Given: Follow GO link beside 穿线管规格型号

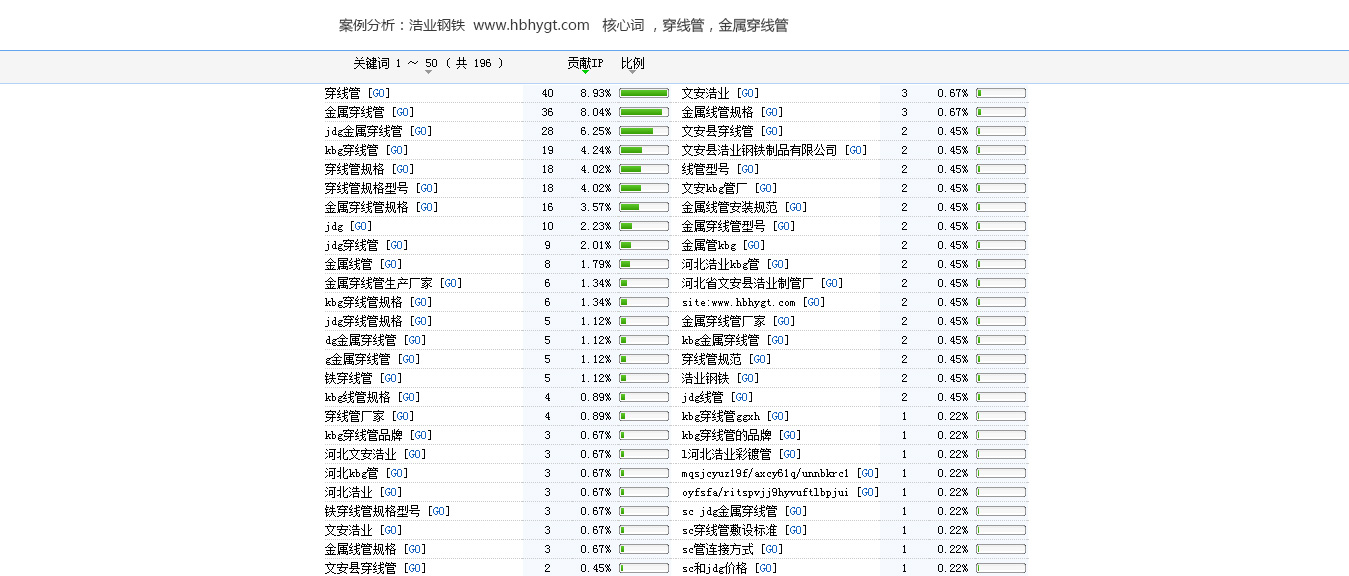Looking at the screenshot, I should click(426, 188).
